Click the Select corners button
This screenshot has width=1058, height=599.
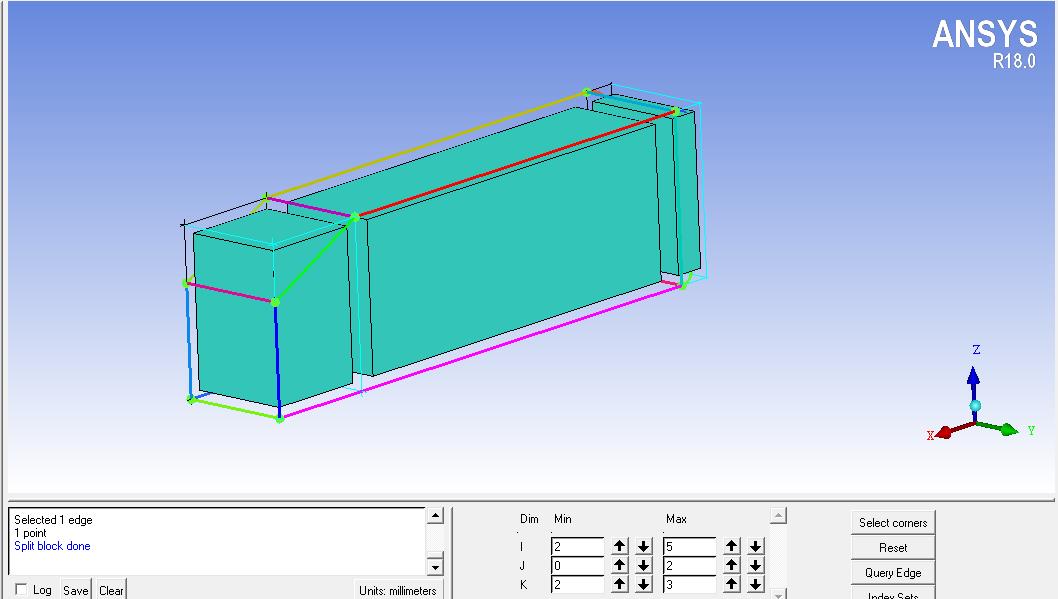click(892, 522)
